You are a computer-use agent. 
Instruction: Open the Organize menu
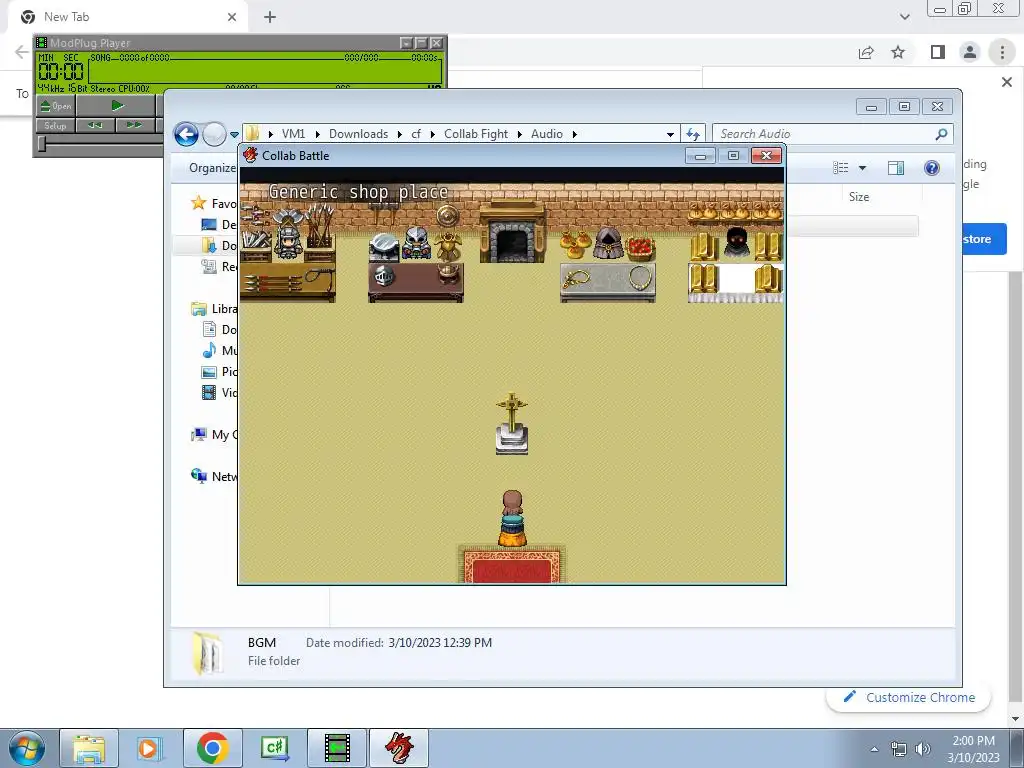pos(213,168)
